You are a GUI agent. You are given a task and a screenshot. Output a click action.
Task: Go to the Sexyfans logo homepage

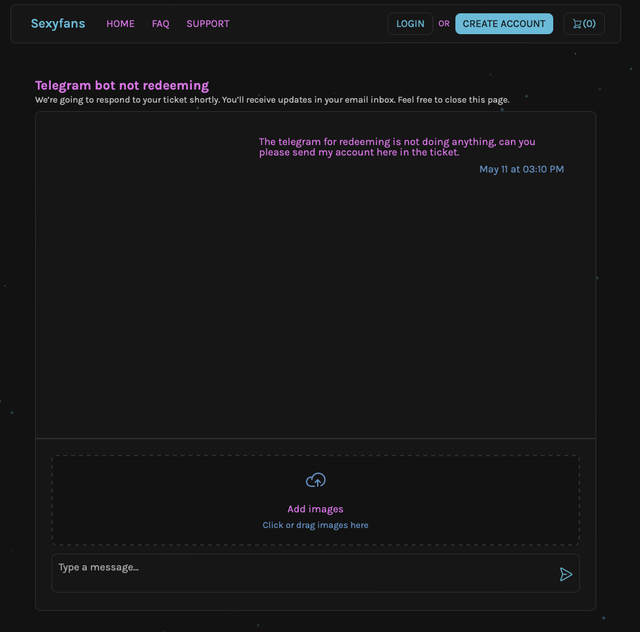pos(58,24)
